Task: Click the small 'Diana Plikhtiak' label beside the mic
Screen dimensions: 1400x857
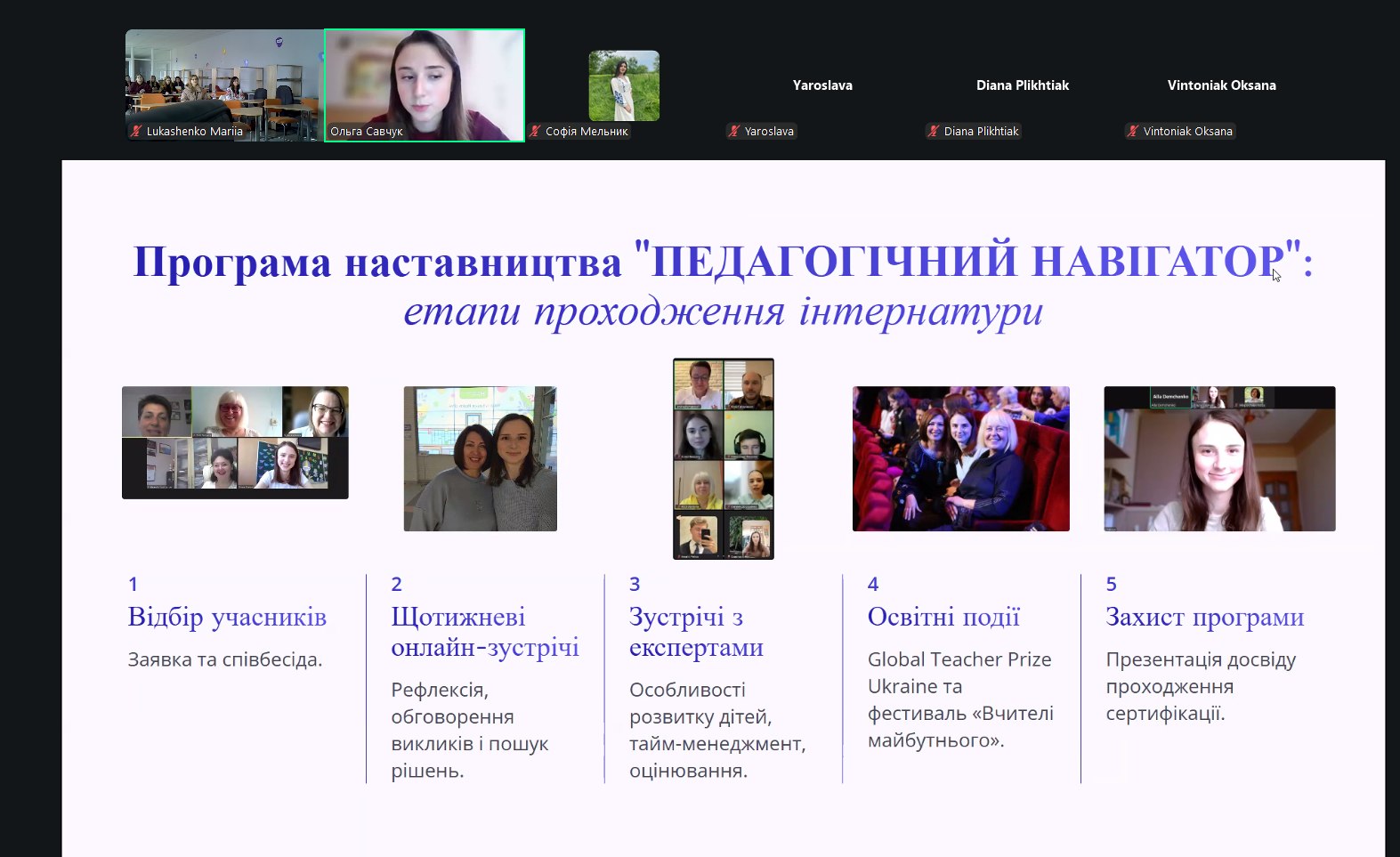Action: point(982,132)
